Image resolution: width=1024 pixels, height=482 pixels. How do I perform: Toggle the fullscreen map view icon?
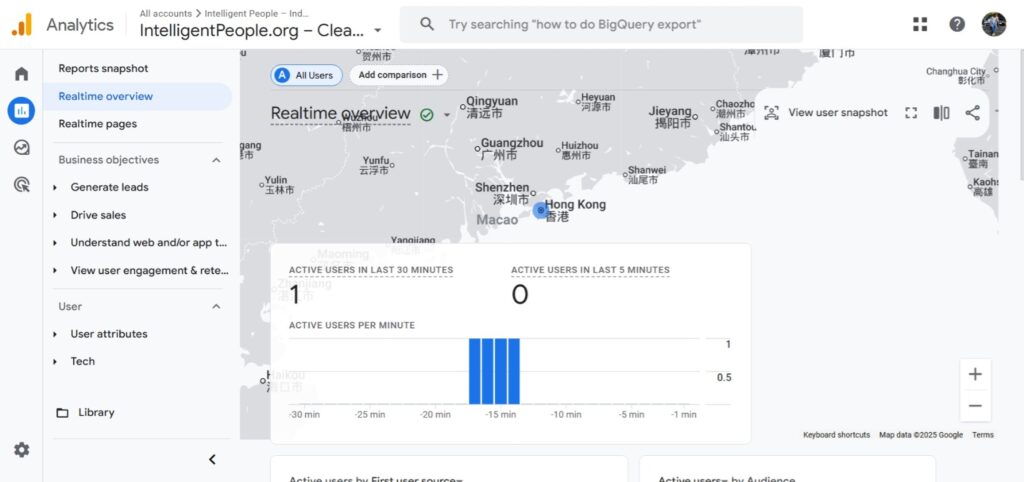tap(910, 113)
